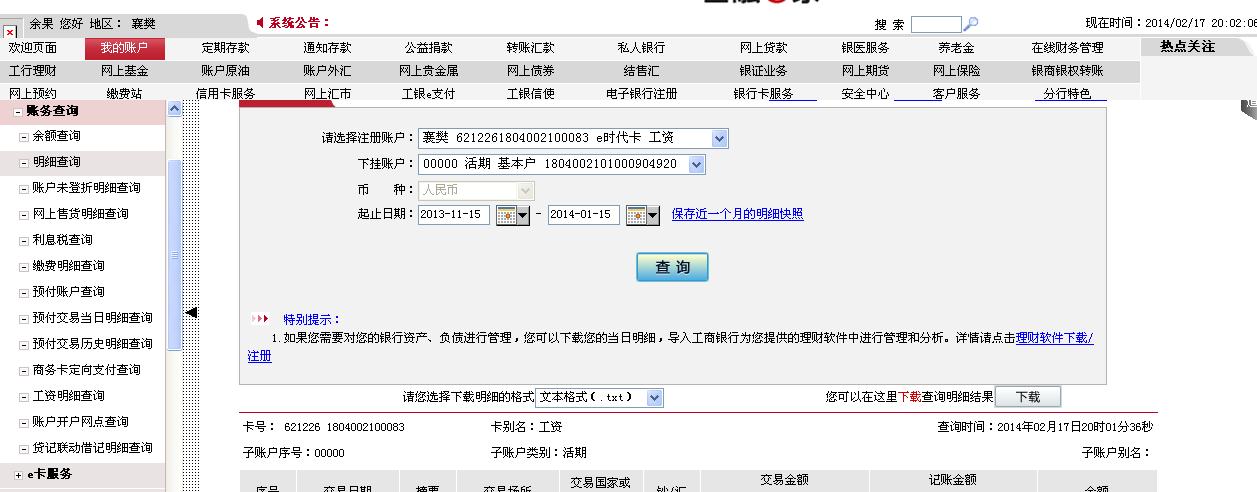Open the 养老金 menu

(956, 48)
